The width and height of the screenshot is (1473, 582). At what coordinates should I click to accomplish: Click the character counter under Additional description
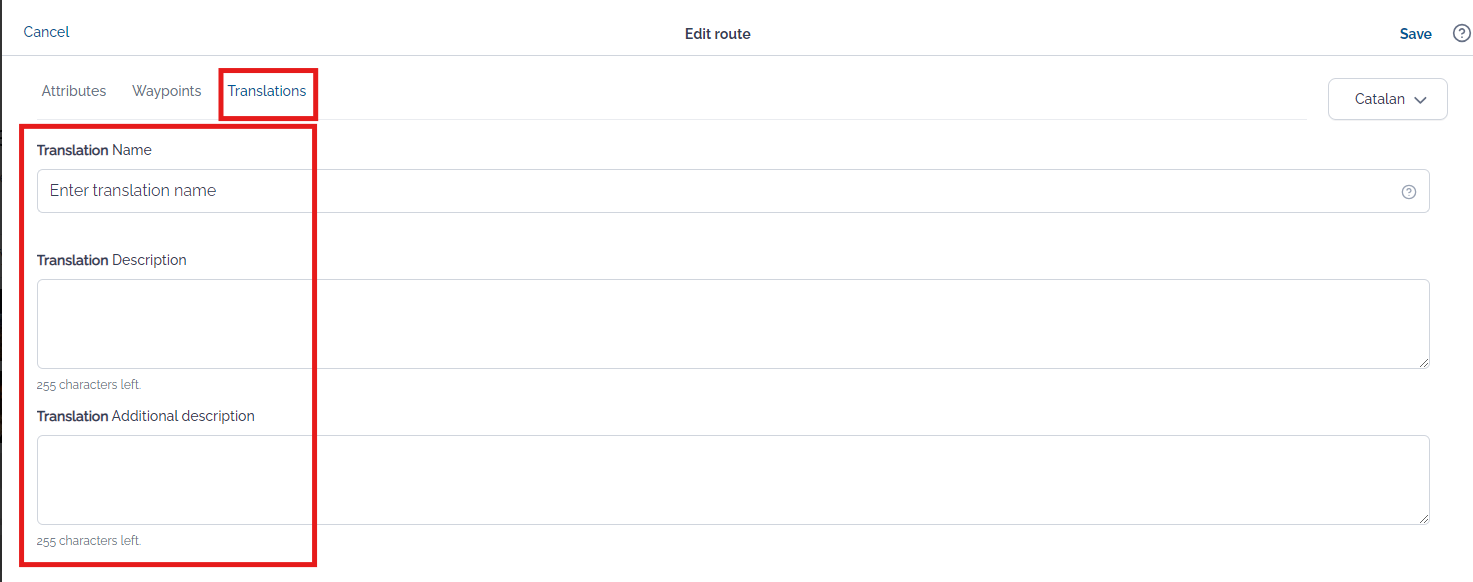coord(89,541)
